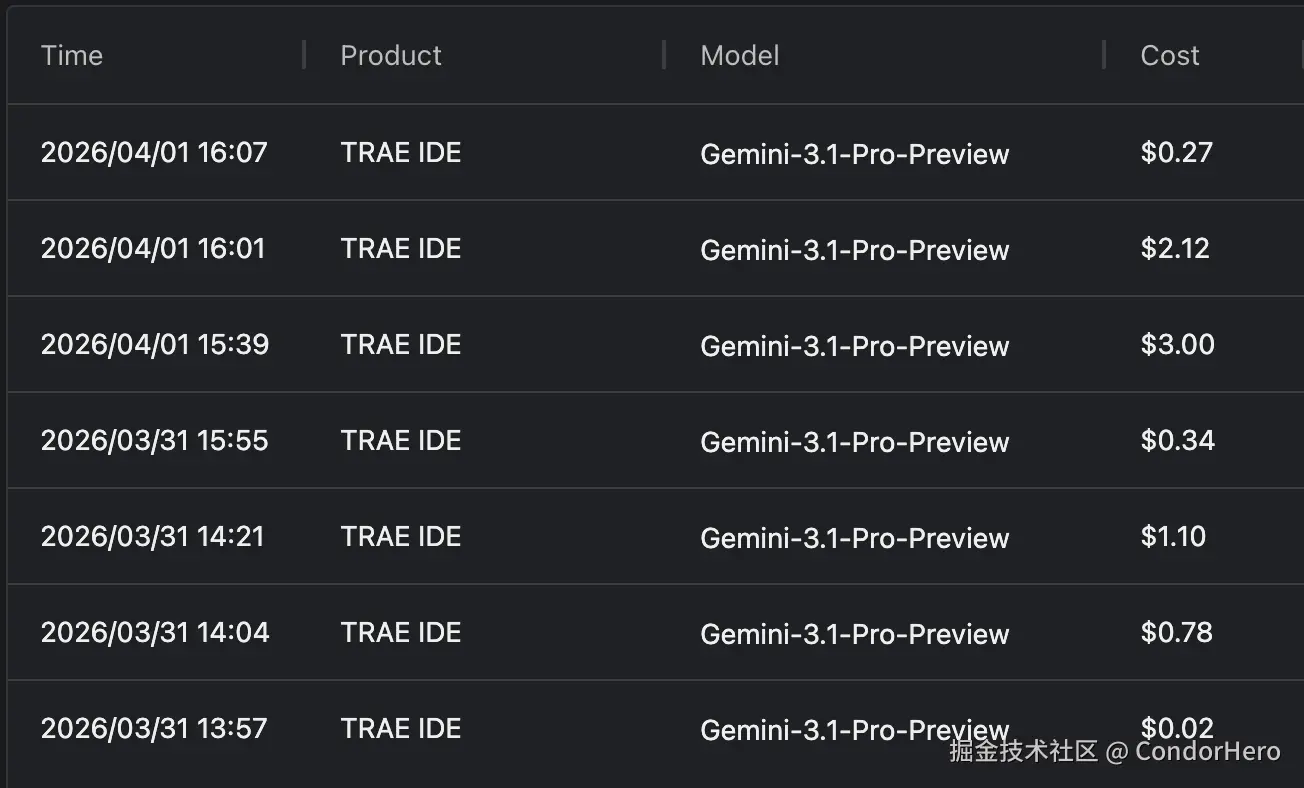1304x788 pixels.
Task: Click the $2.12 cost value
Action: (x=1175, y=249)
